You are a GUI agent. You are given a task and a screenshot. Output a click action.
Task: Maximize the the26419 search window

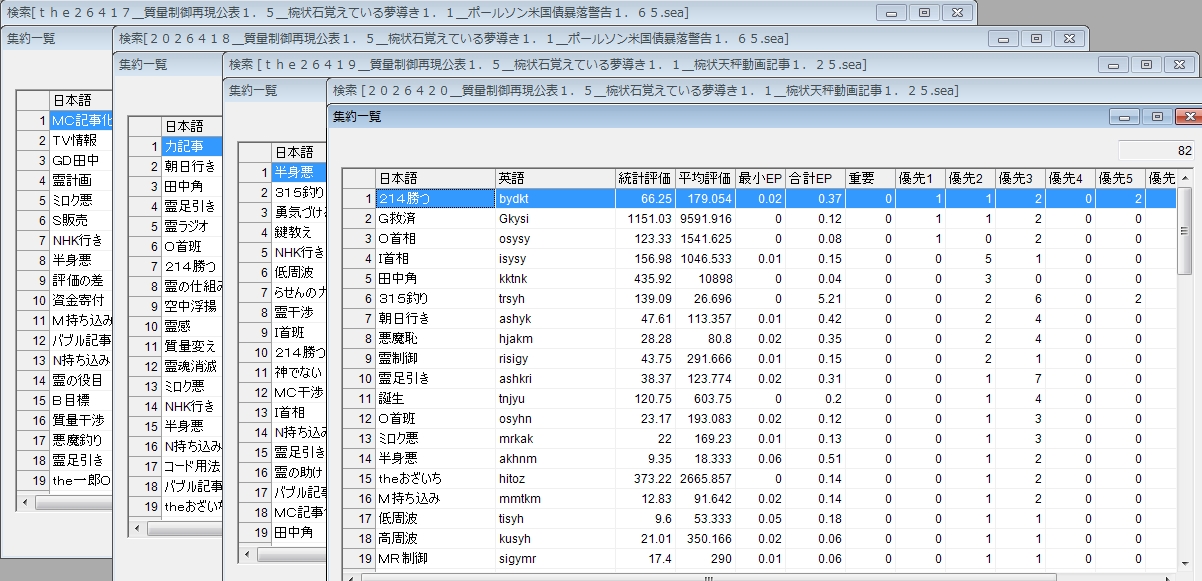pos(1145,64)
